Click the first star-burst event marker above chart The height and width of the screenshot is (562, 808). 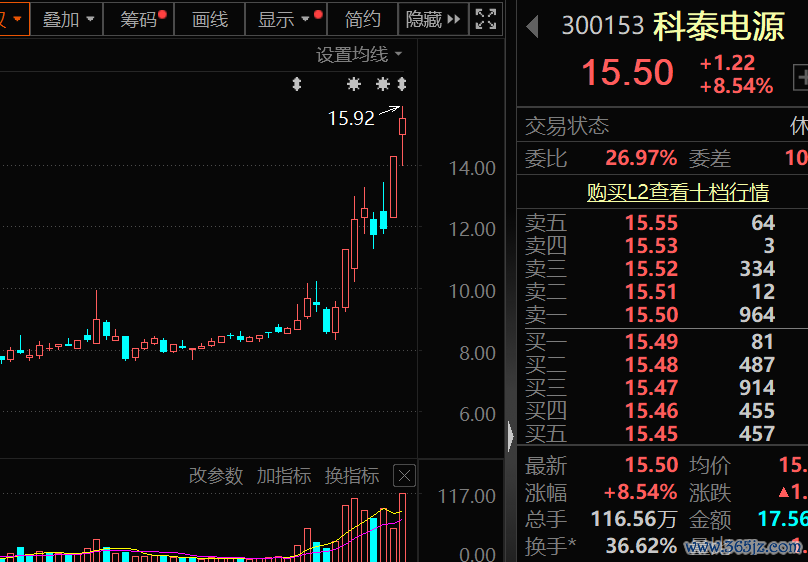[354, 84]
